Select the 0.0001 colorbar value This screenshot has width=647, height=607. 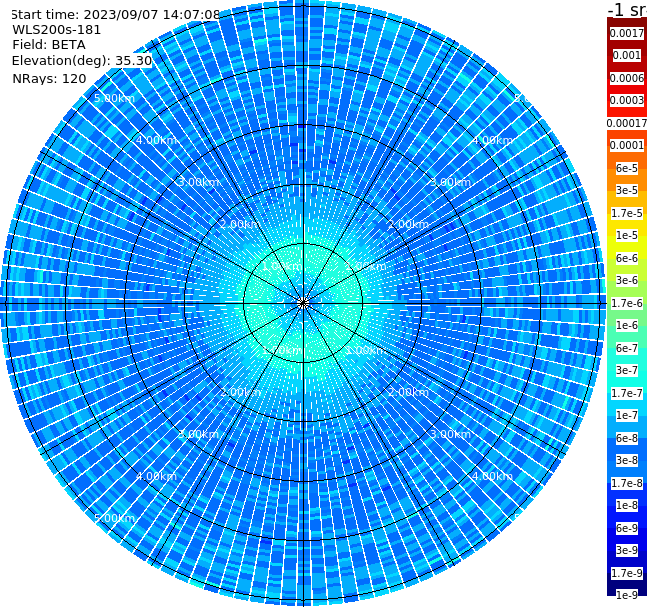(627, 145)
